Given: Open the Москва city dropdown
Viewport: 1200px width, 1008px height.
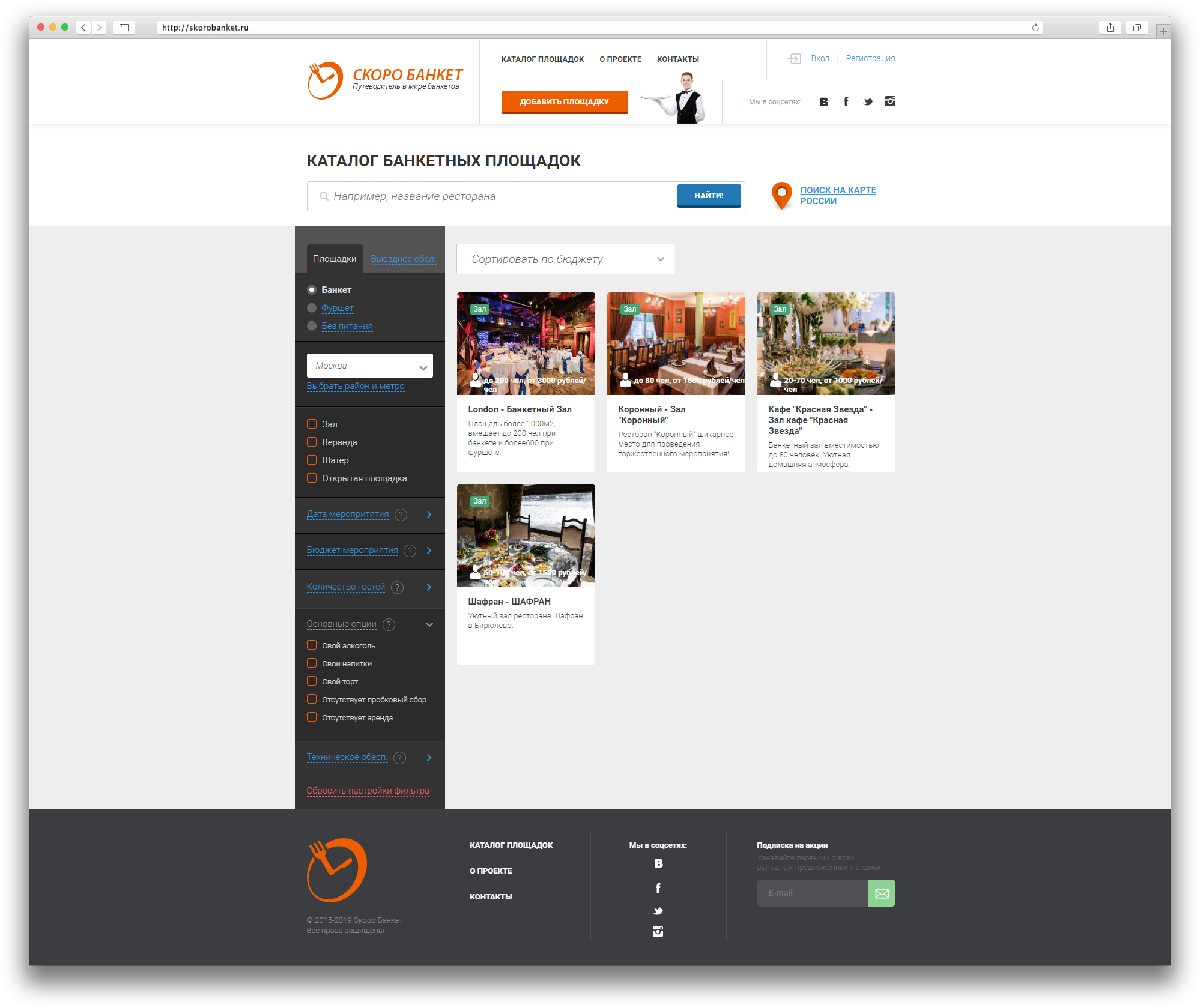Looking at the screenshot, I should 370,366.
